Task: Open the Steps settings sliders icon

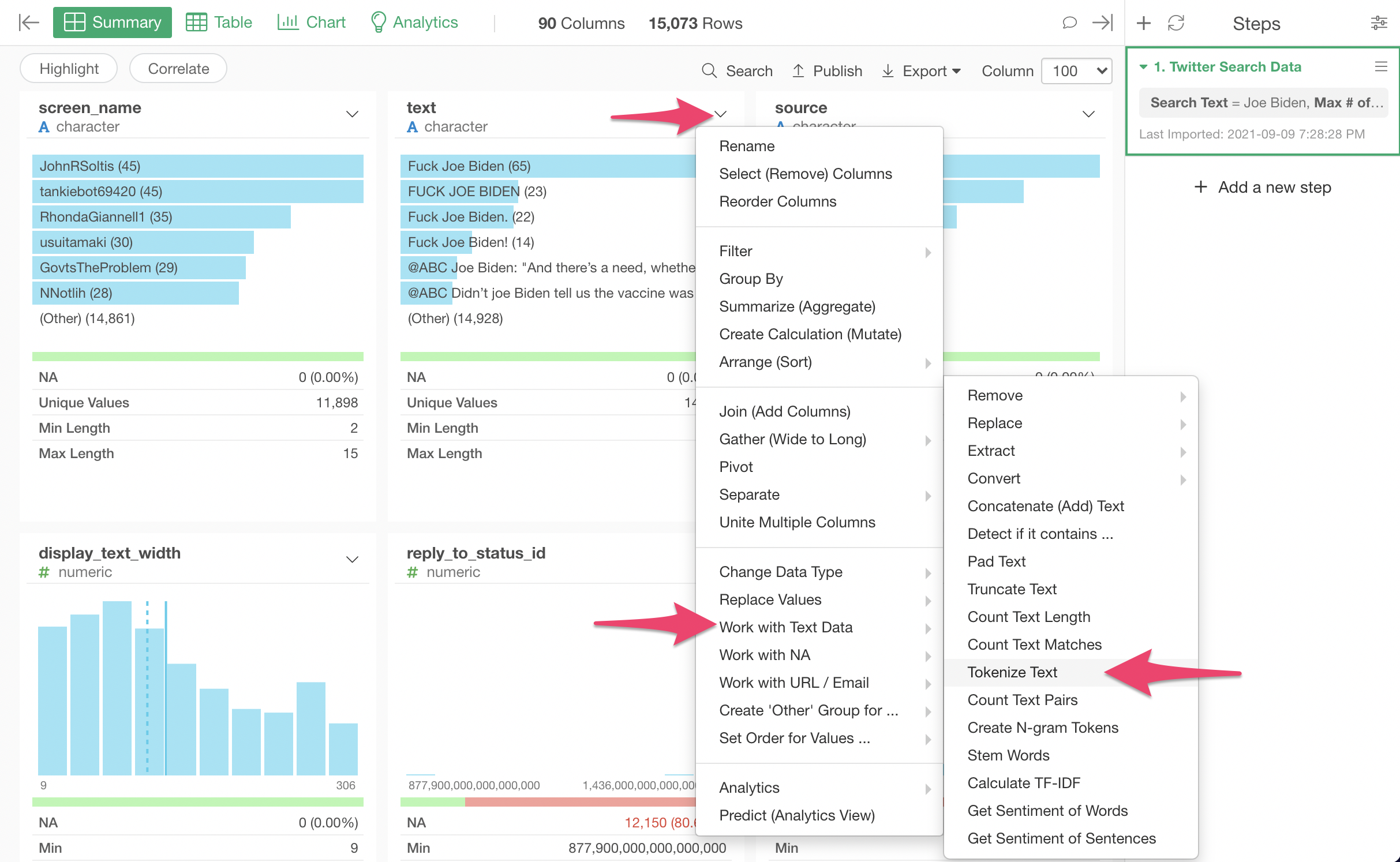Action: point(1379,23)
